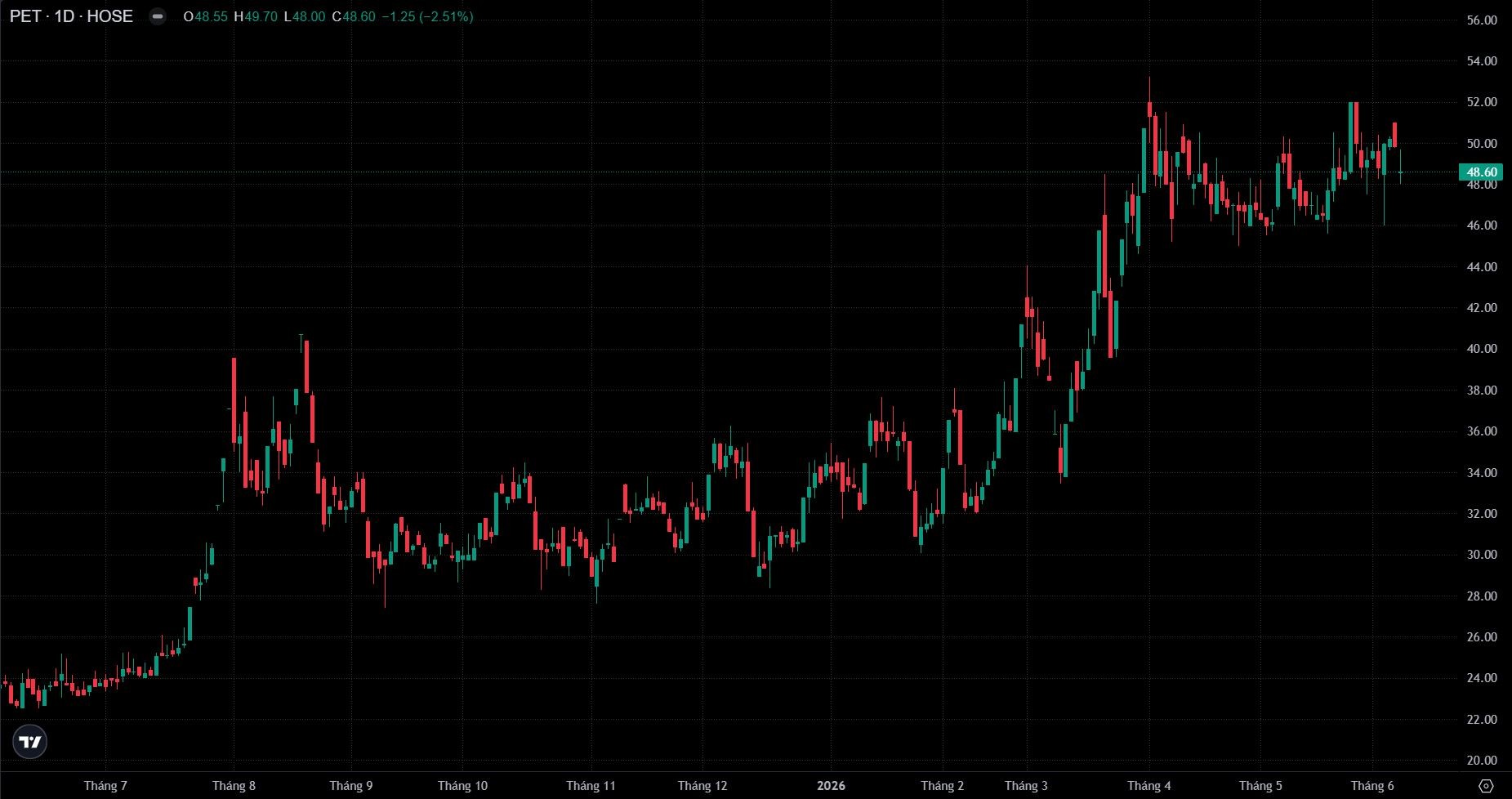
Task: Click the TradingView logo icon
Action: pyautogui.click(x=30, y=742)
